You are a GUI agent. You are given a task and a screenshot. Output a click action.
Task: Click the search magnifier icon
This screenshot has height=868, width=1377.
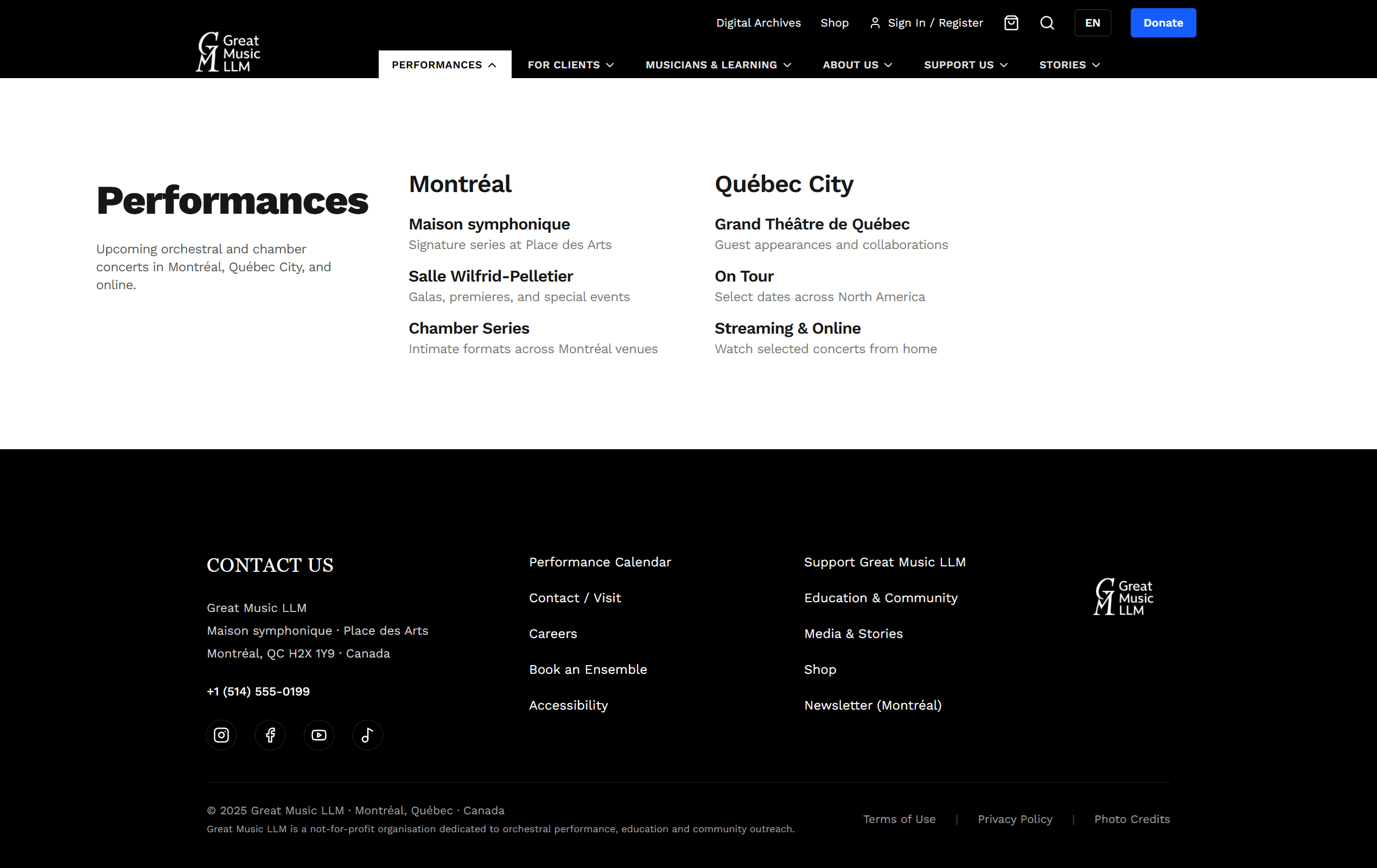coord(1047,23)
